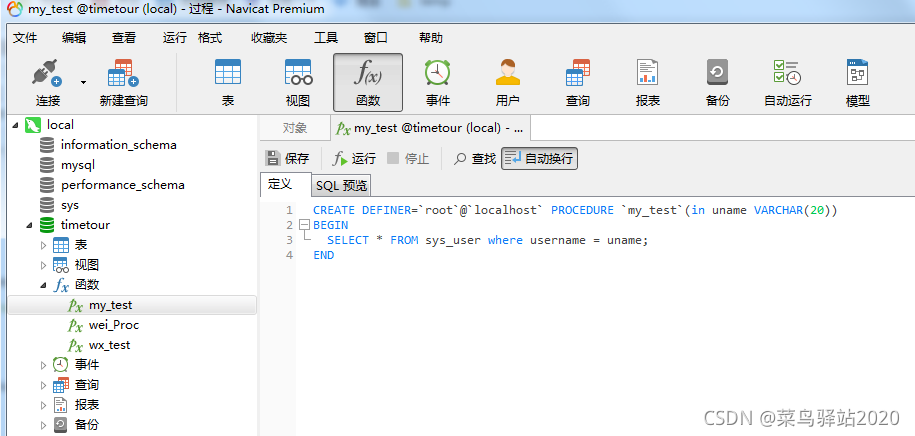Open the 编辑 menu
This screenshot has height=436, width=915.
74,38
